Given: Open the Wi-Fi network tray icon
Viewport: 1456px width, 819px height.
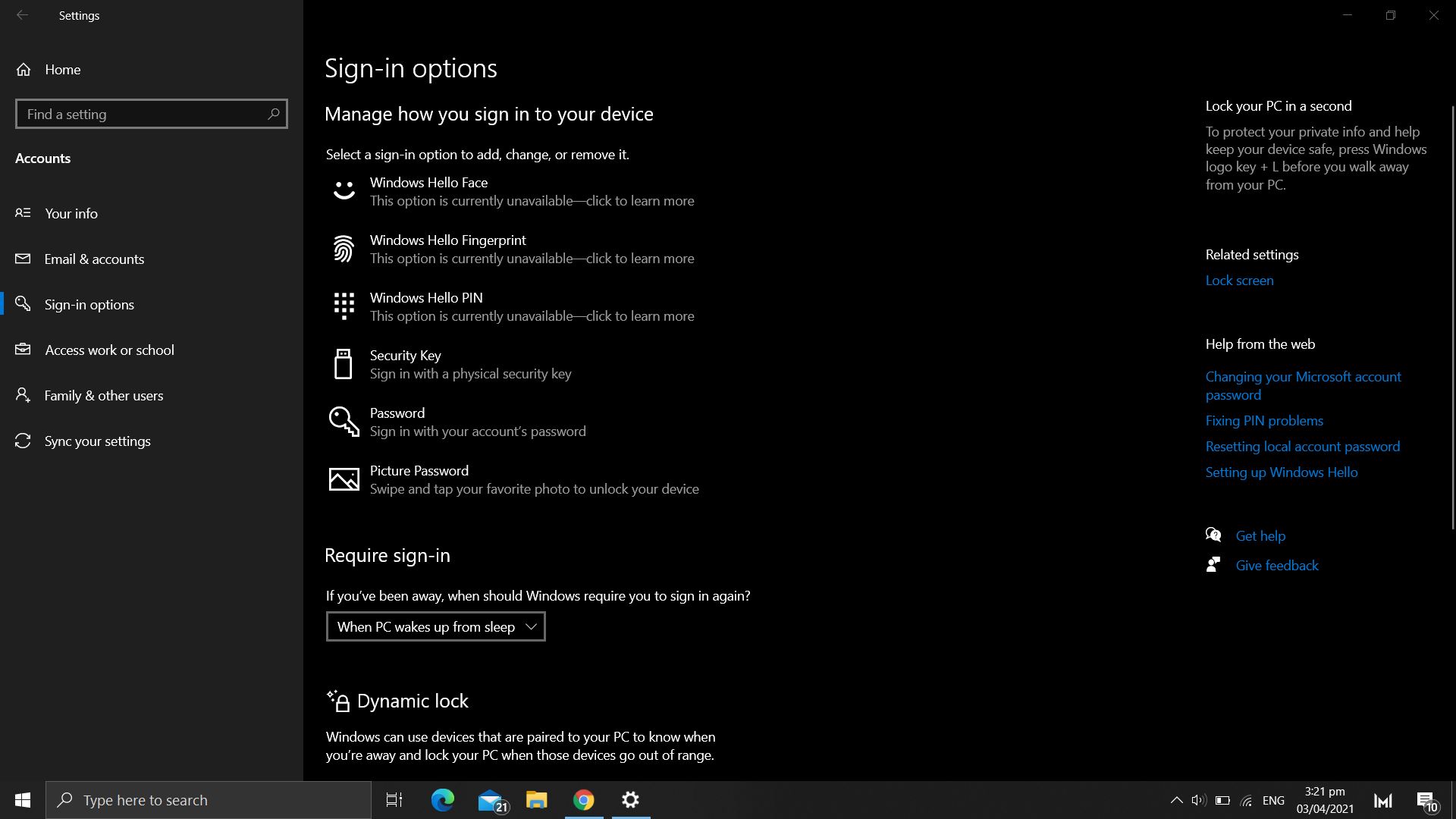Looking at the screenshot, I should 1246,800.
